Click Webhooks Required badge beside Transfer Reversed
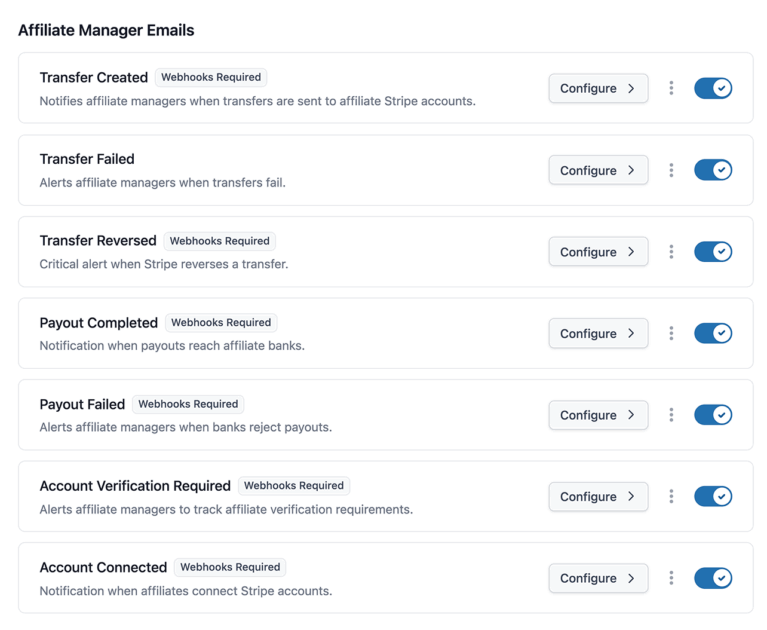This screenshot has width=767, height=630. point(220,241)
